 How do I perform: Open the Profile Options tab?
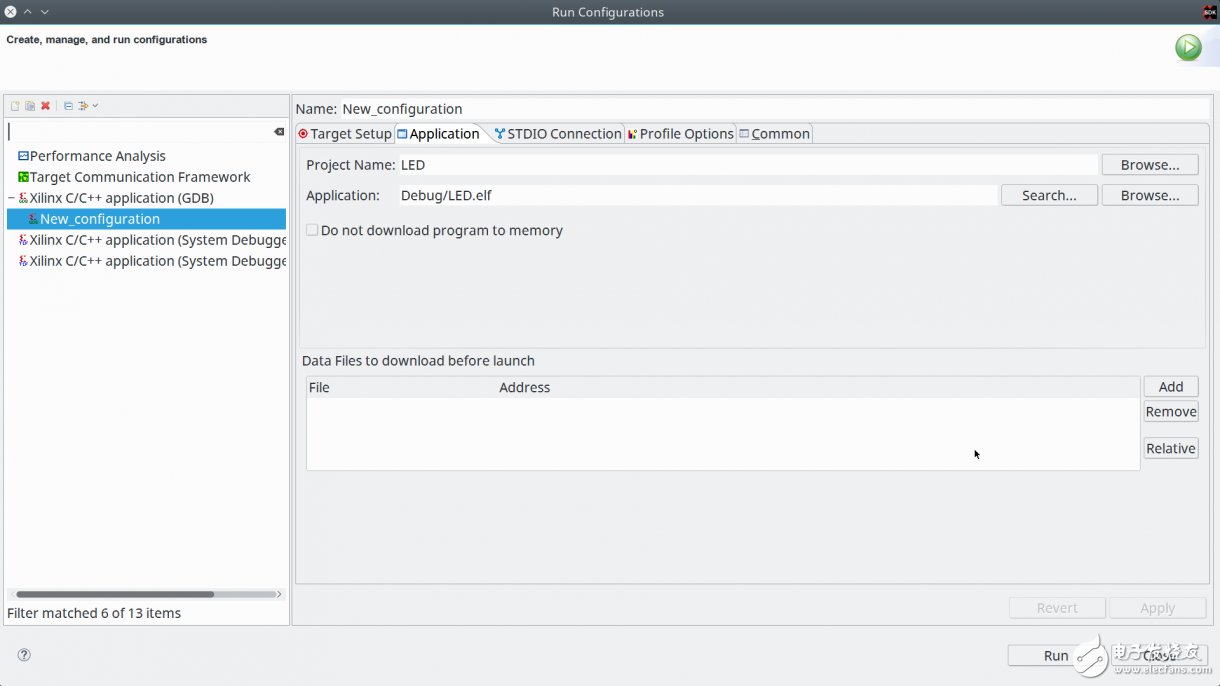point(680,134)
